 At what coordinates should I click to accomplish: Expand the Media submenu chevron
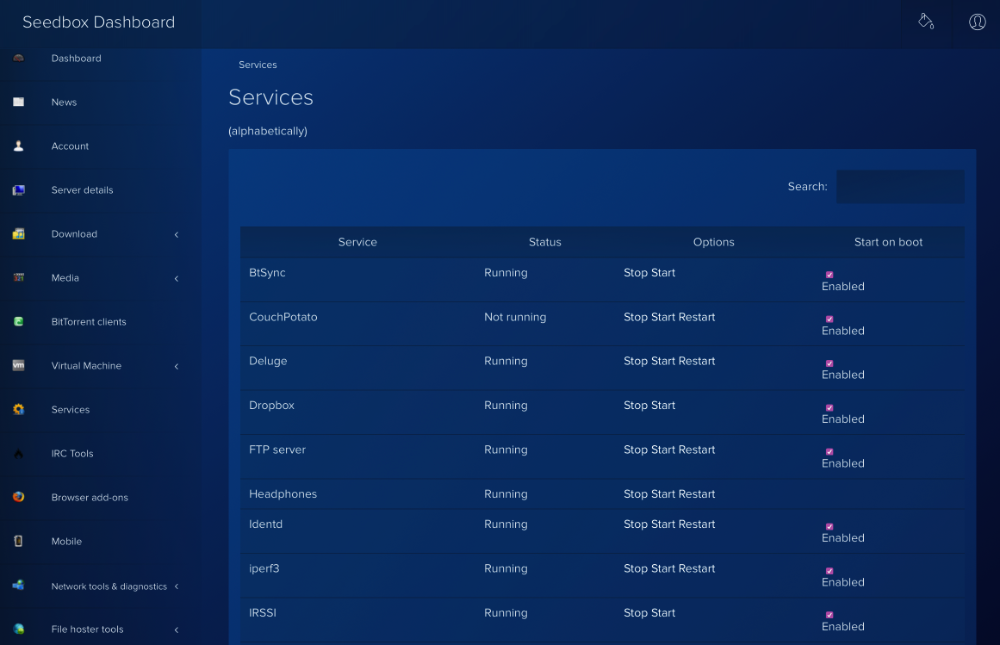tap(177, 279)
